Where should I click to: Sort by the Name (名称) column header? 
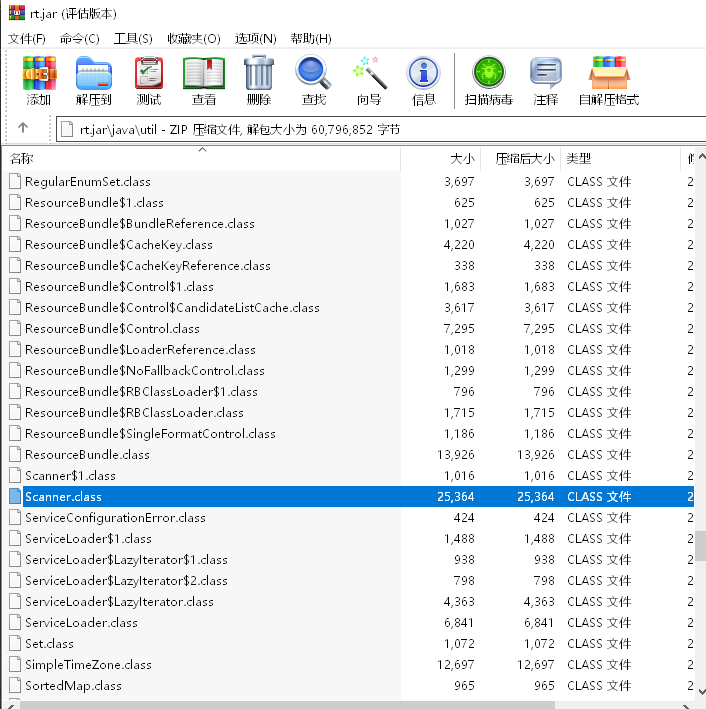point(204,159)
